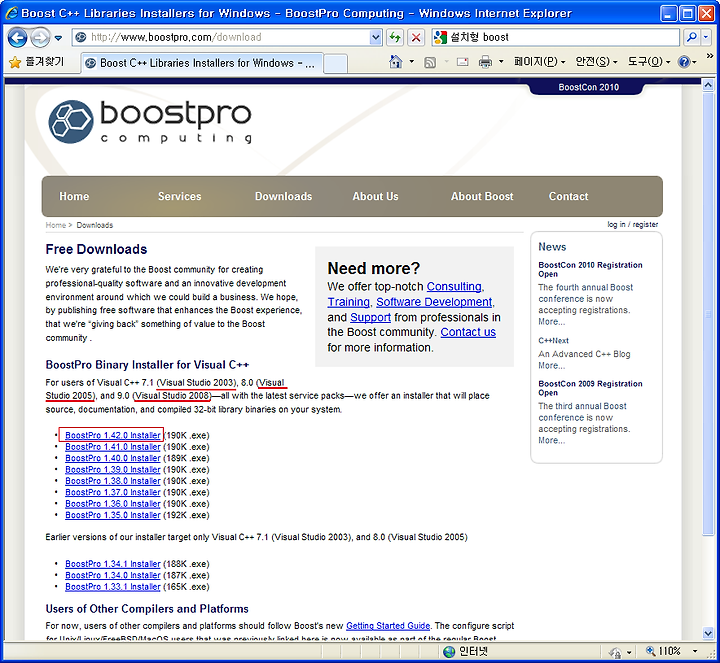Open the search provider dropdown arrow
The height and width of the screenshot is (663, 720).
706,37
